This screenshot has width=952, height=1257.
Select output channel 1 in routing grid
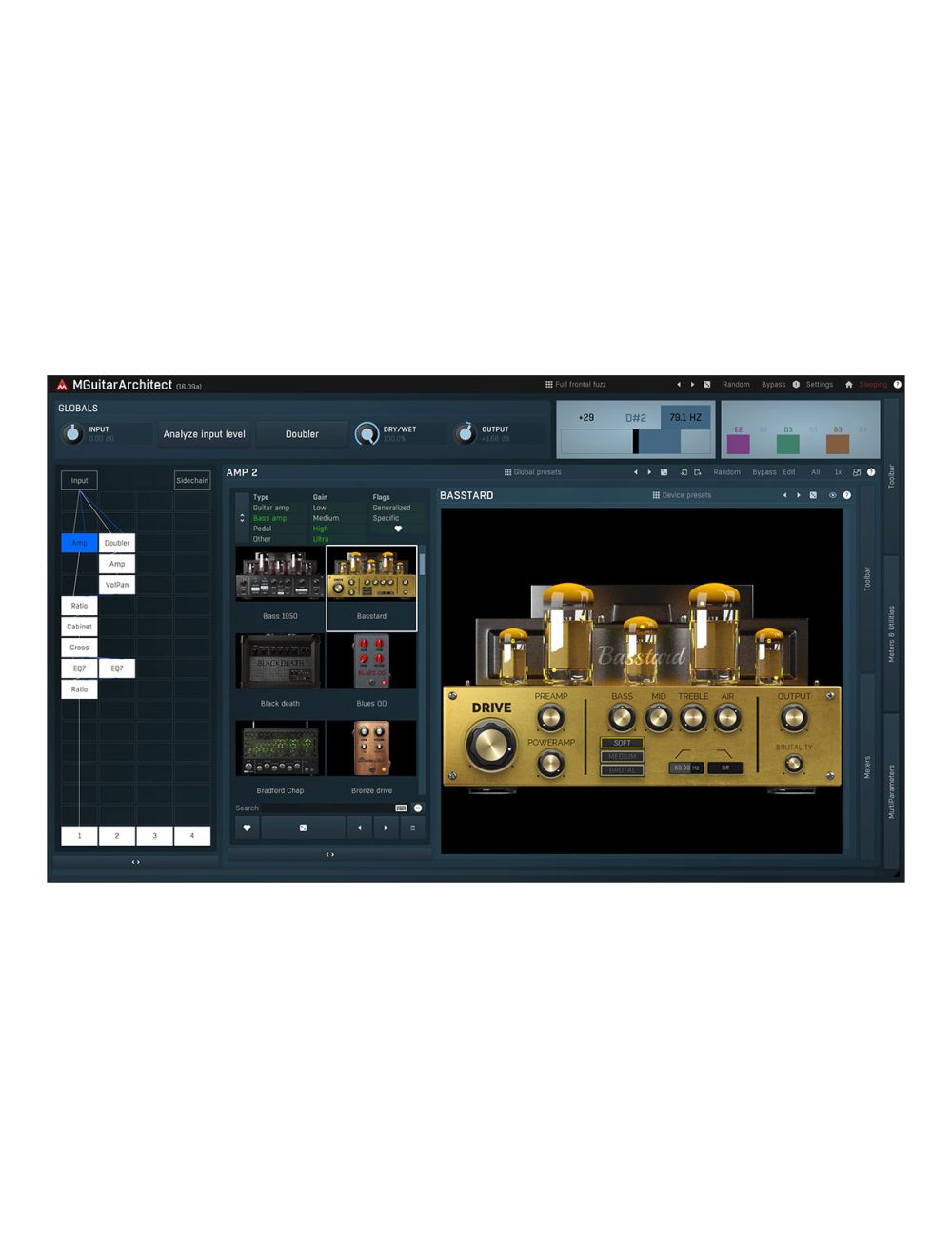click(x=79, y=836)
